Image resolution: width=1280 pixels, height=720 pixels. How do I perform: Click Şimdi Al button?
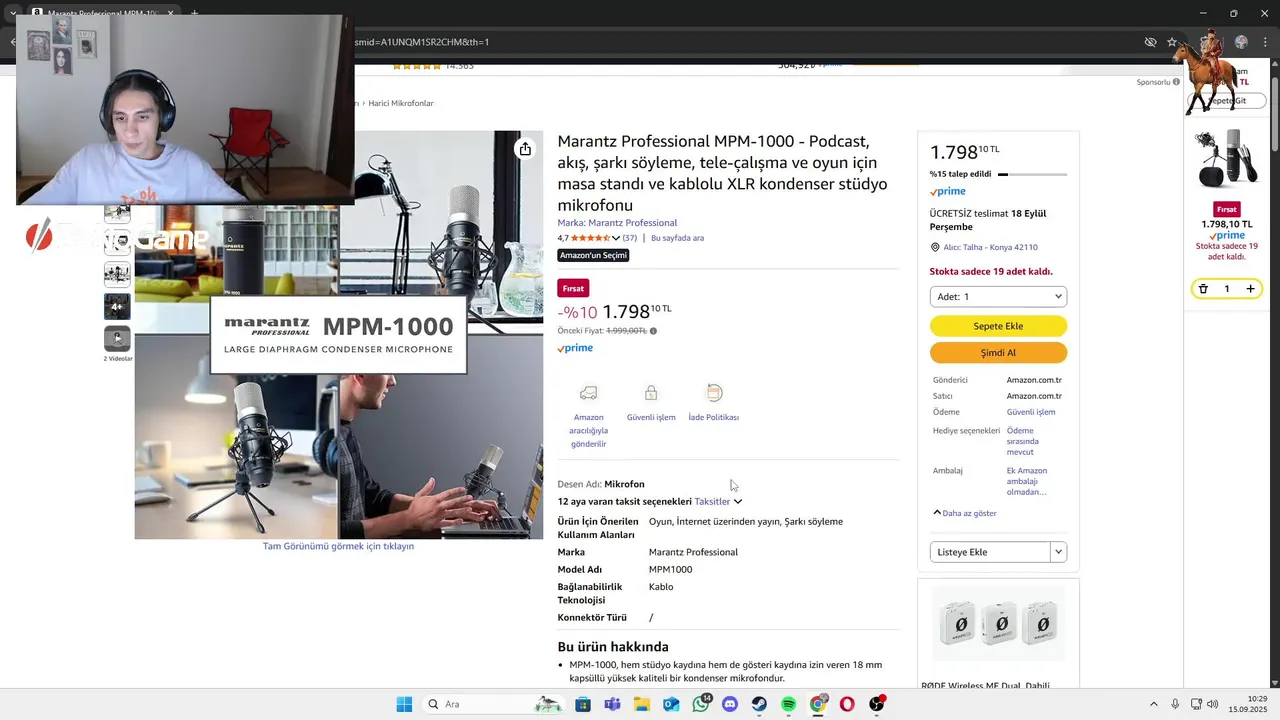pos(998,353)
